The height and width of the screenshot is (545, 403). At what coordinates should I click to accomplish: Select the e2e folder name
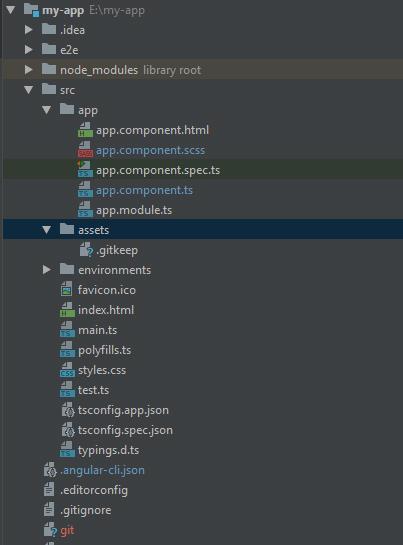69,50
